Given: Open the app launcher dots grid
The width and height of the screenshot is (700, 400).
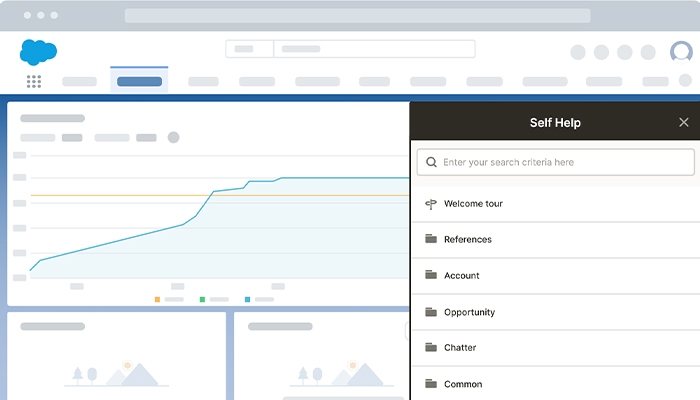Looking at the screenshot, I should click(34, 81).
